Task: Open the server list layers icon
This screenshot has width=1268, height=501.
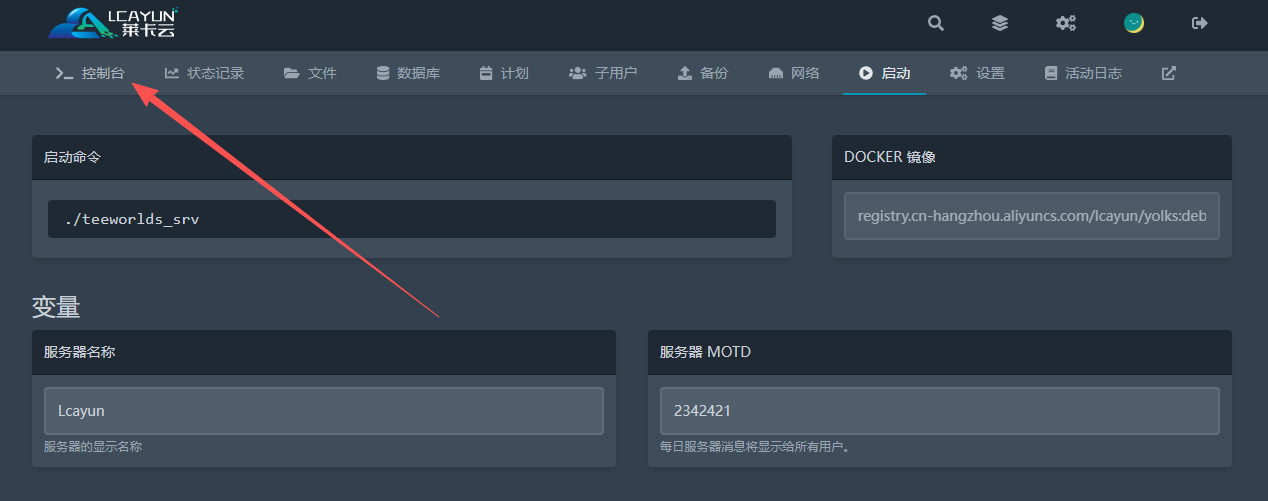Action: click(x=999, y=23)
